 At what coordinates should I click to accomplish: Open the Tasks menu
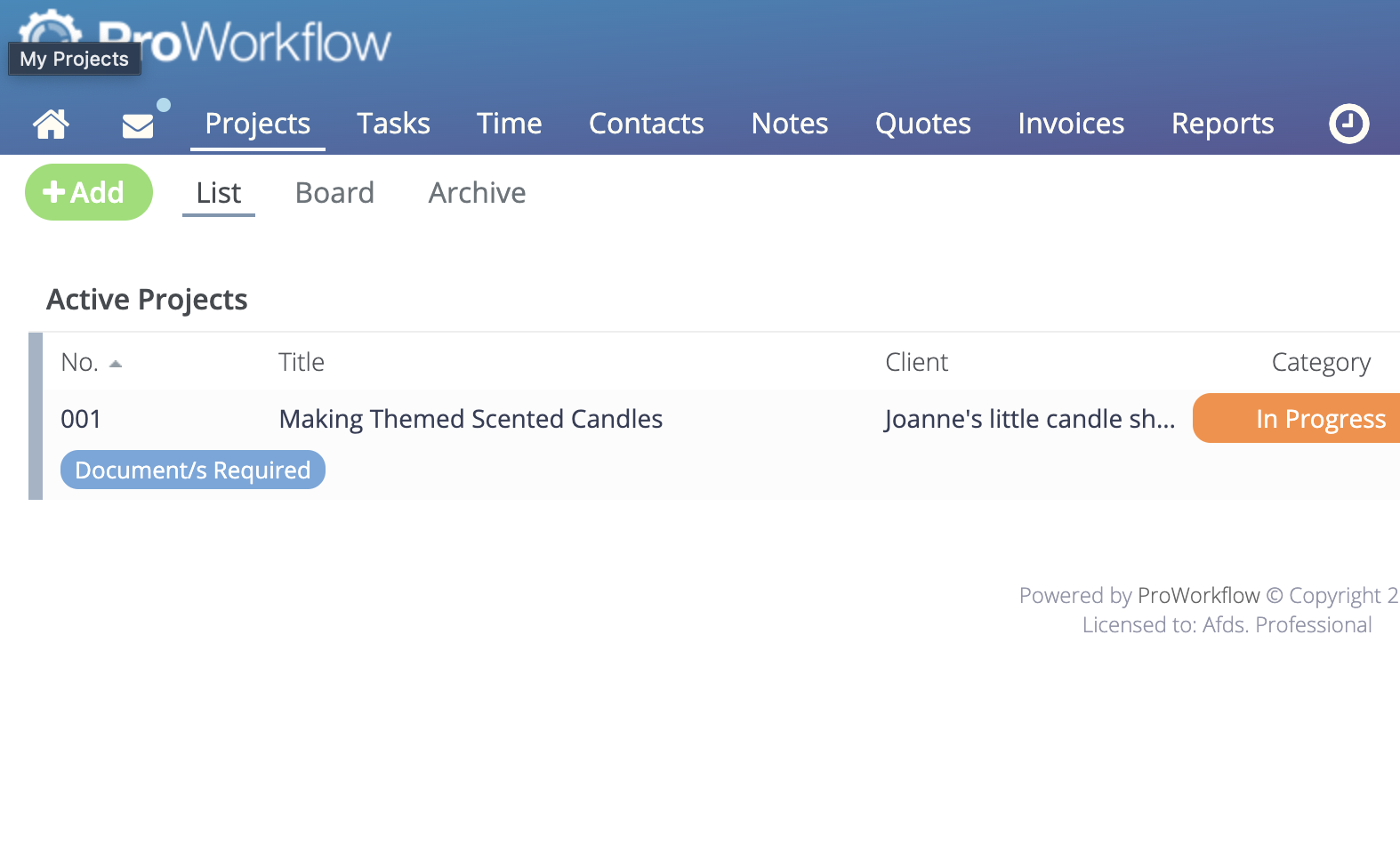393,123
